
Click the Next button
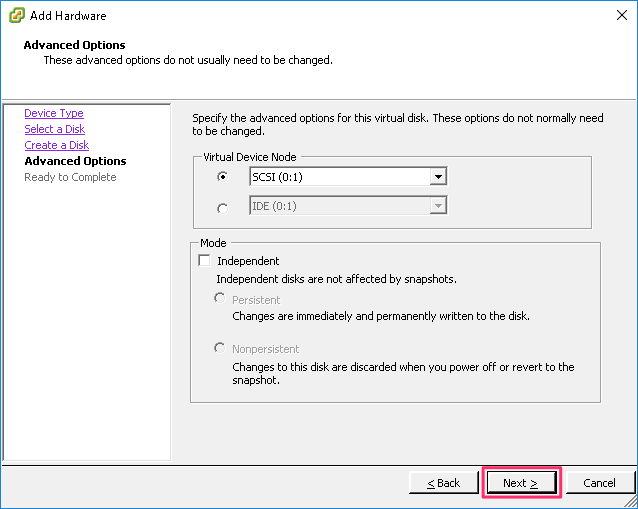[522, 483]
